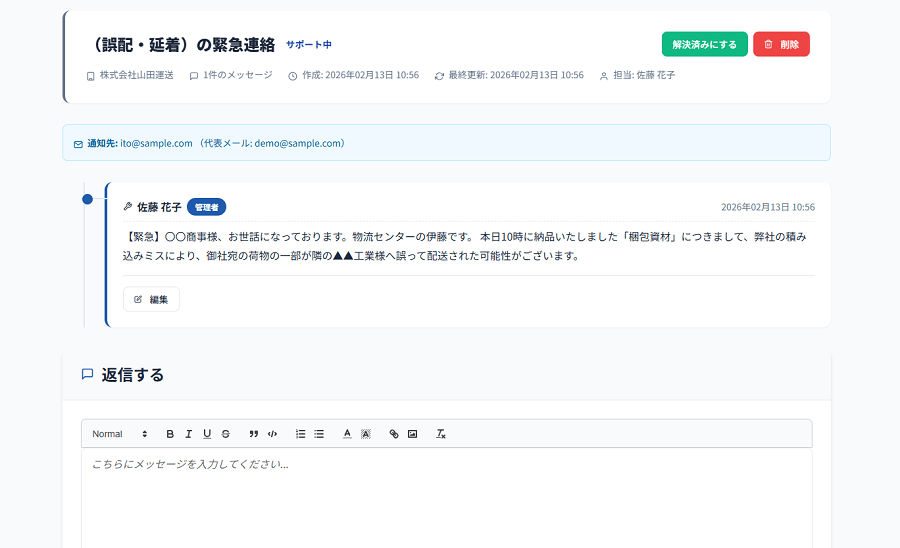The height and width of the screenshot is (548, 900).
Task: Toggle underline formatting in the editor
Action: pyautogui.click(x=207, y=434)
